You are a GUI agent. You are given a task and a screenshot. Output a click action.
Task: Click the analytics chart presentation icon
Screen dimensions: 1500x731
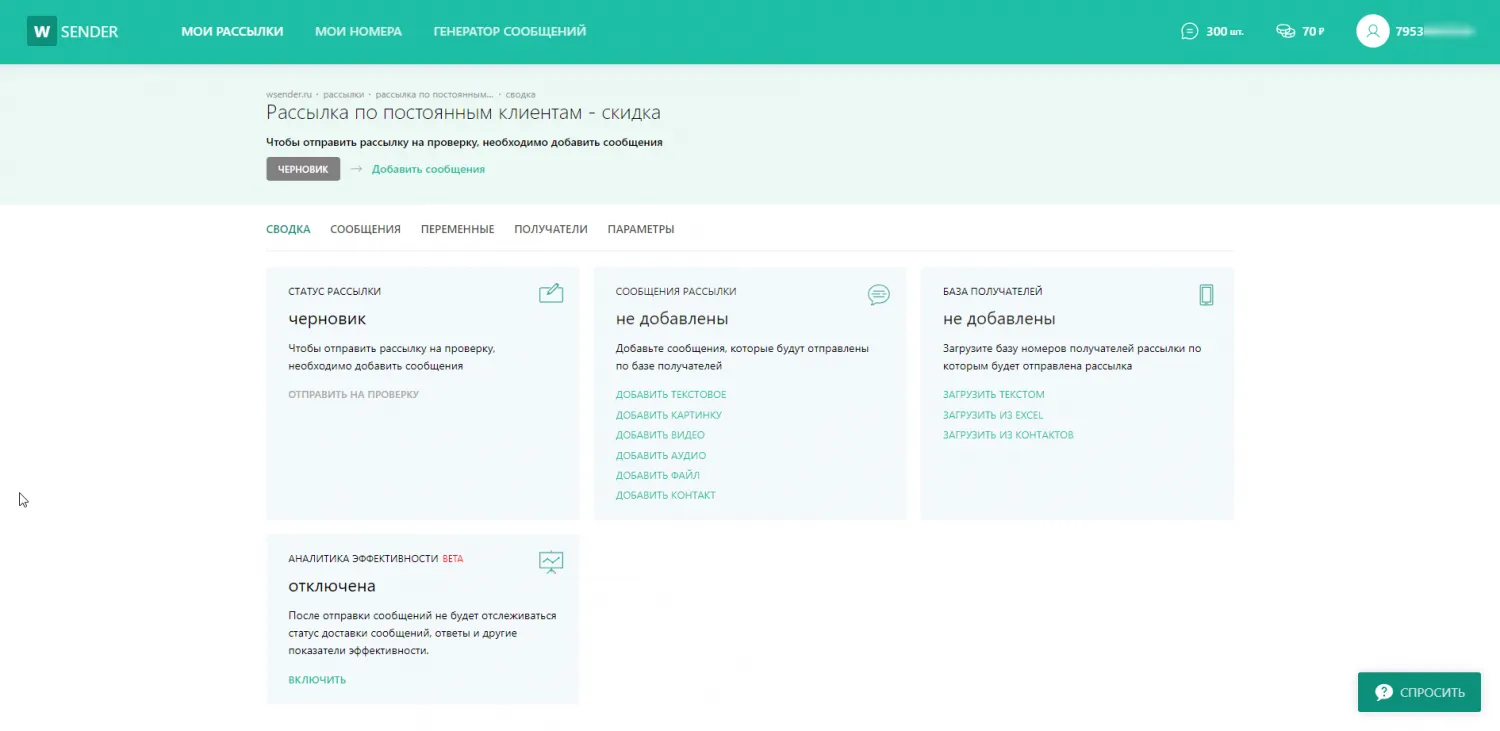[x=551, y=561]
